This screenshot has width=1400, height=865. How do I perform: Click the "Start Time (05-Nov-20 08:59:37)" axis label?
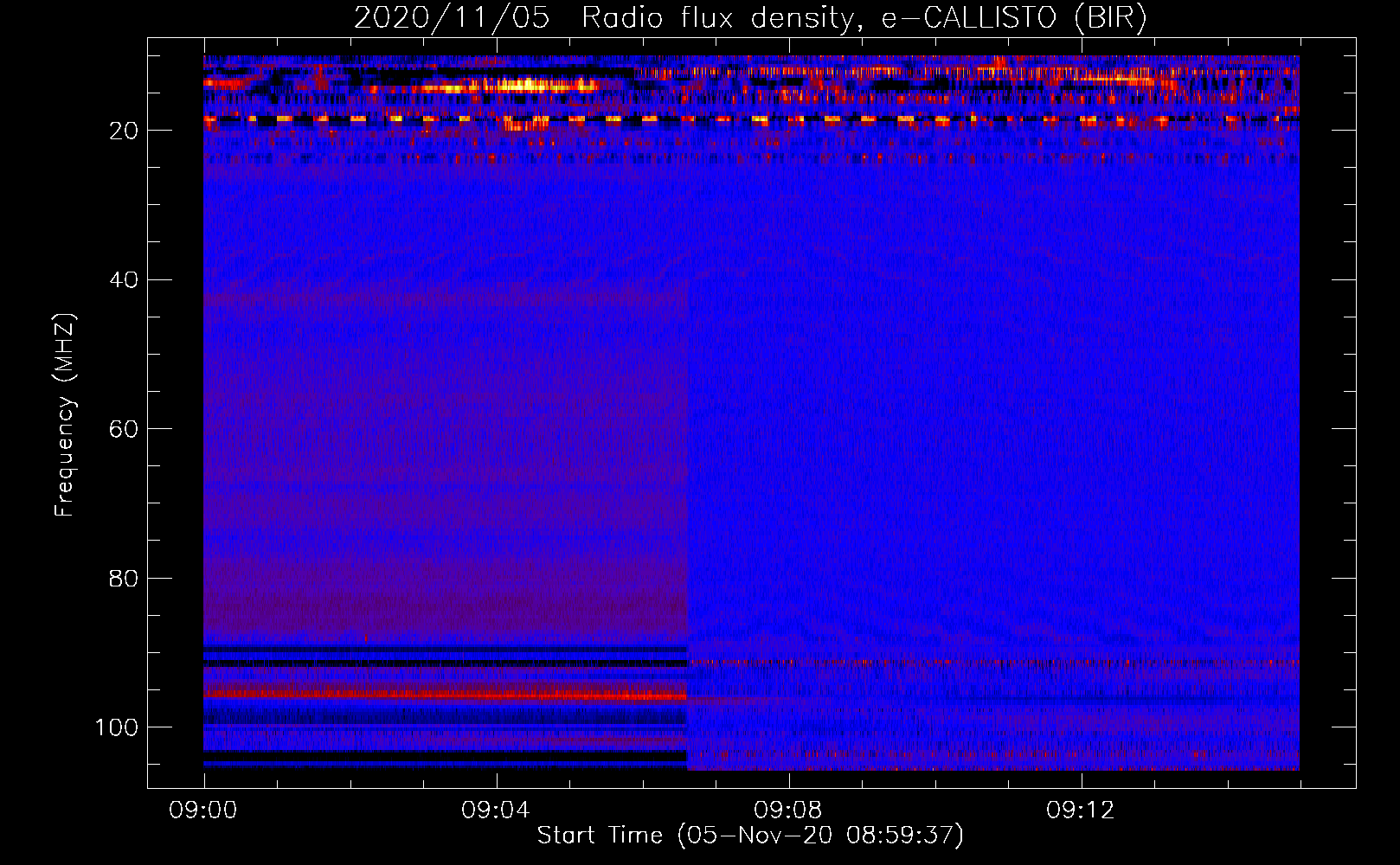coord(750,836)
